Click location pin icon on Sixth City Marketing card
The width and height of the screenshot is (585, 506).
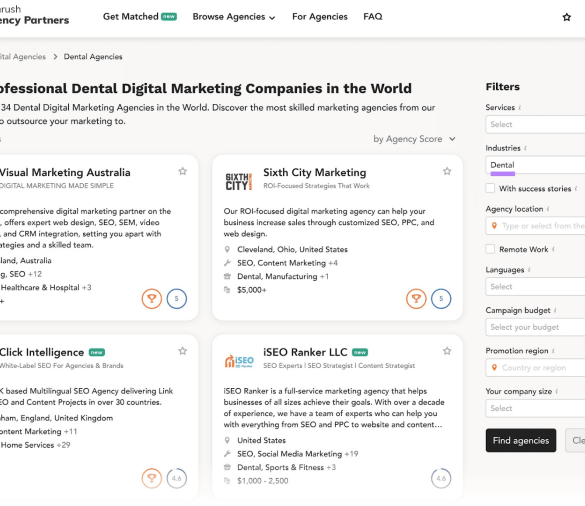click(x=227, y=249)
